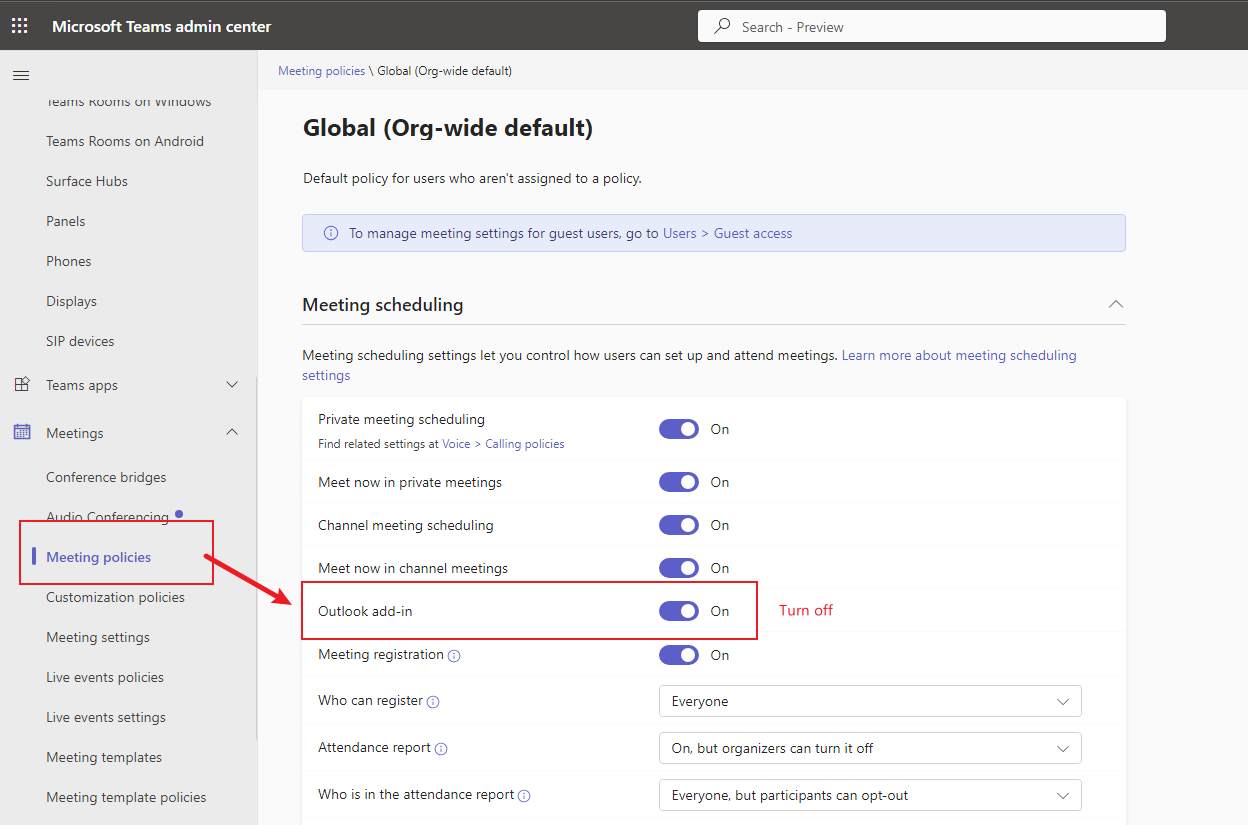Click the info icon next to Meeting registration
Viewport: 1248px width, 825px height.
tap(454, 655)
